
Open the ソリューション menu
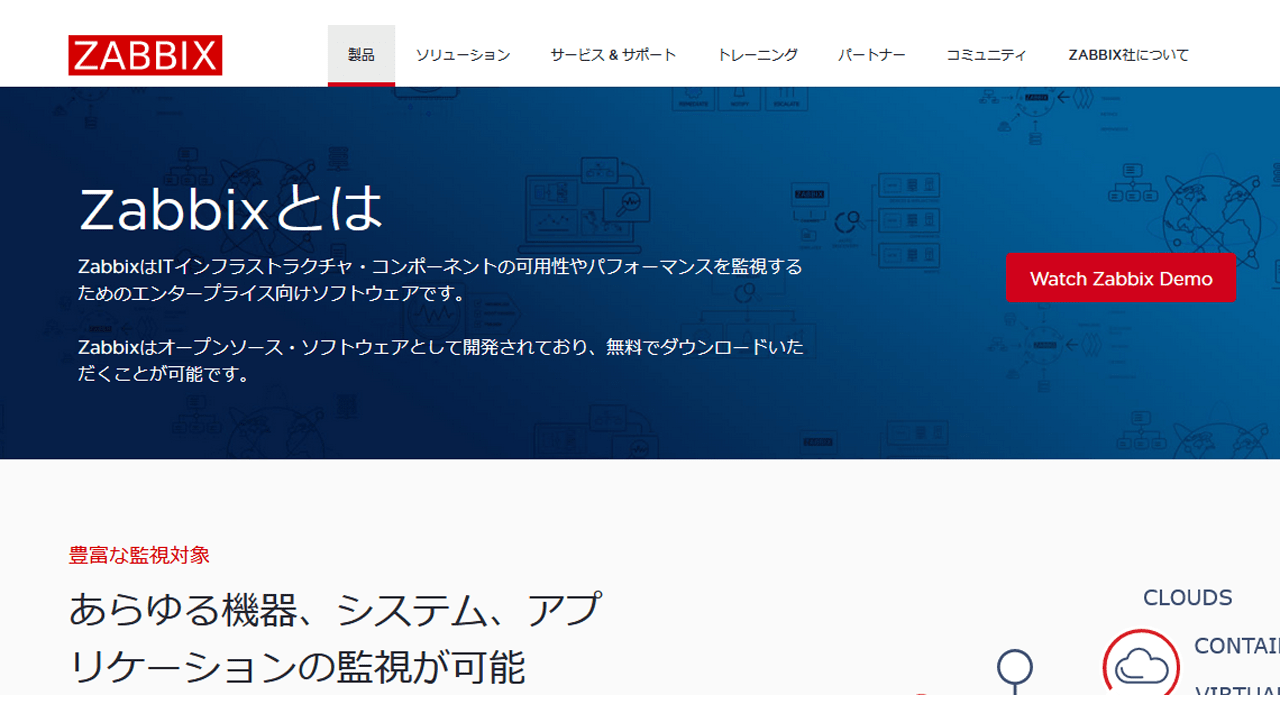(462, 55)
